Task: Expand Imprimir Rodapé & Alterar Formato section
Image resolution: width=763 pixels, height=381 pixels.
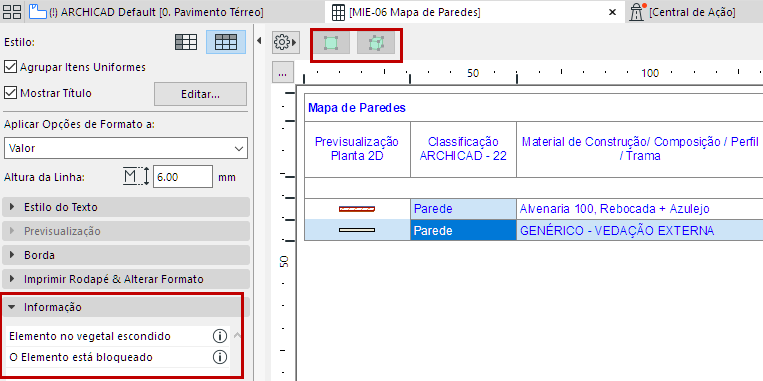Action: click(126, 279)
